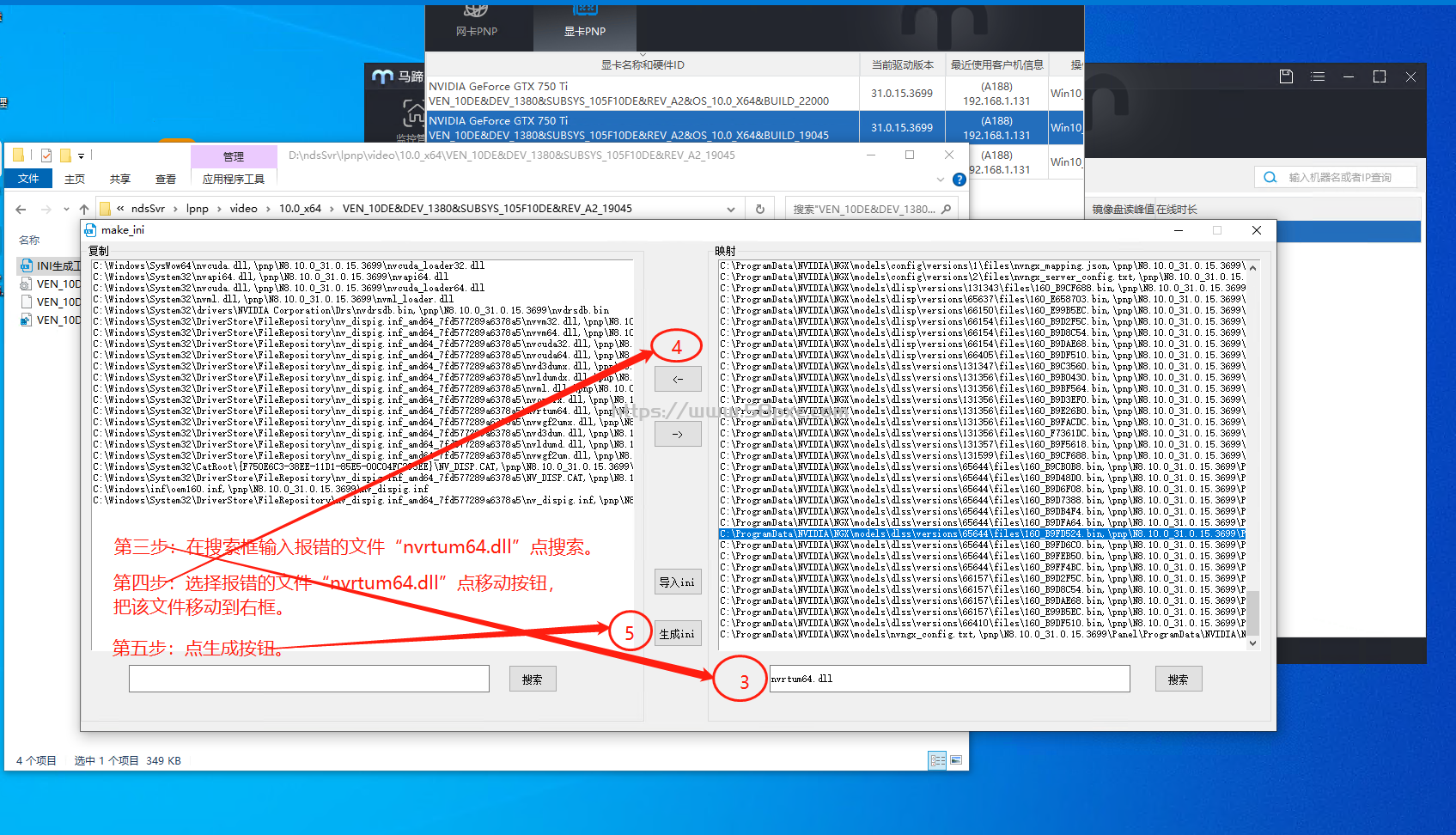Open the list menu icon beside the save icon
Viewport: 1456px width, 835px height.
[x=1318, y=76]
